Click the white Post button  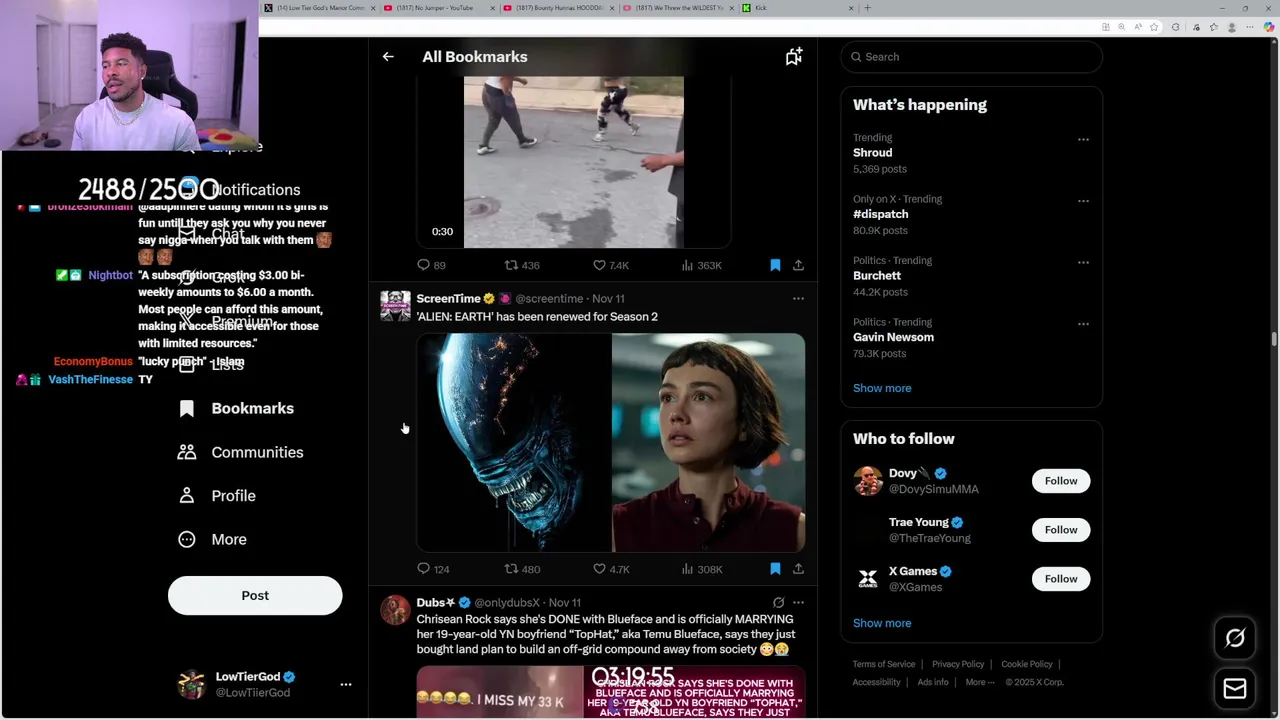click(x=255, y=595)
